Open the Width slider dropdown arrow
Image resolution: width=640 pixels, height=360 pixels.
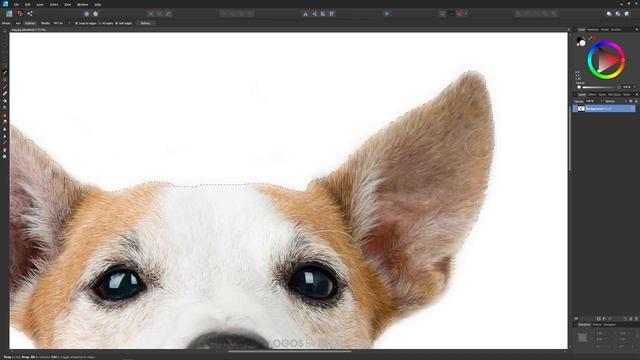coord(69,23)
